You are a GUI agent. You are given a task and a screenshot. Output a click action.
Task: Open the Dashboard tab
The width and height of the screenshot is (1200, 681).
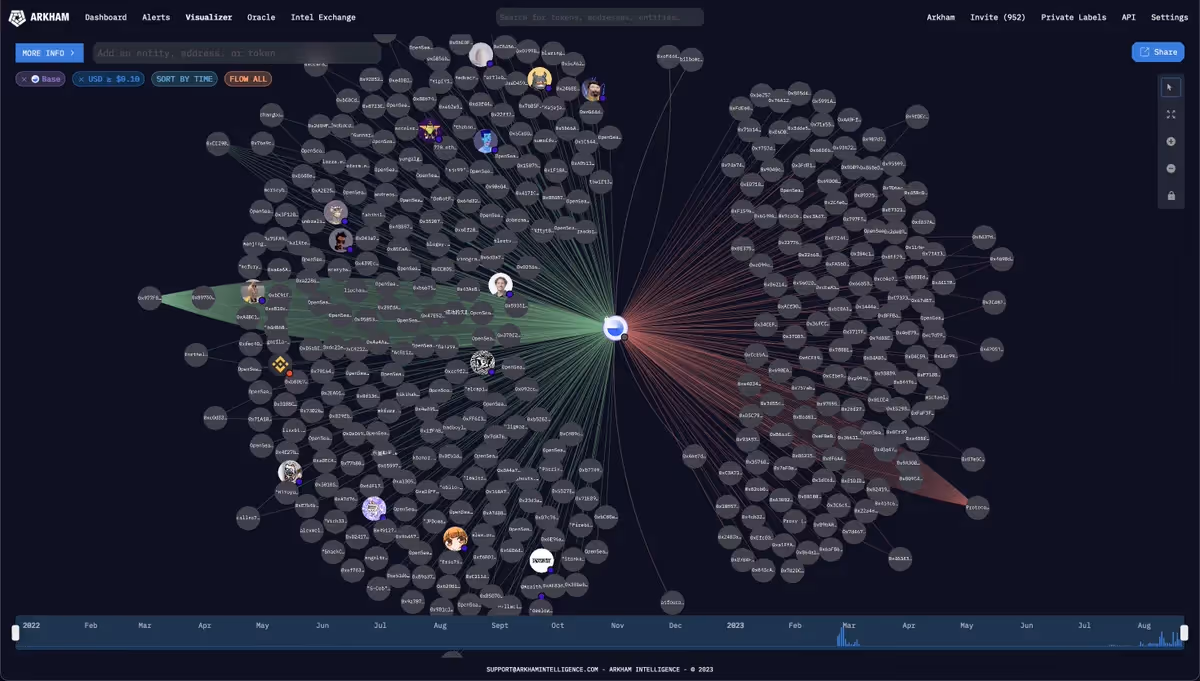106,17
